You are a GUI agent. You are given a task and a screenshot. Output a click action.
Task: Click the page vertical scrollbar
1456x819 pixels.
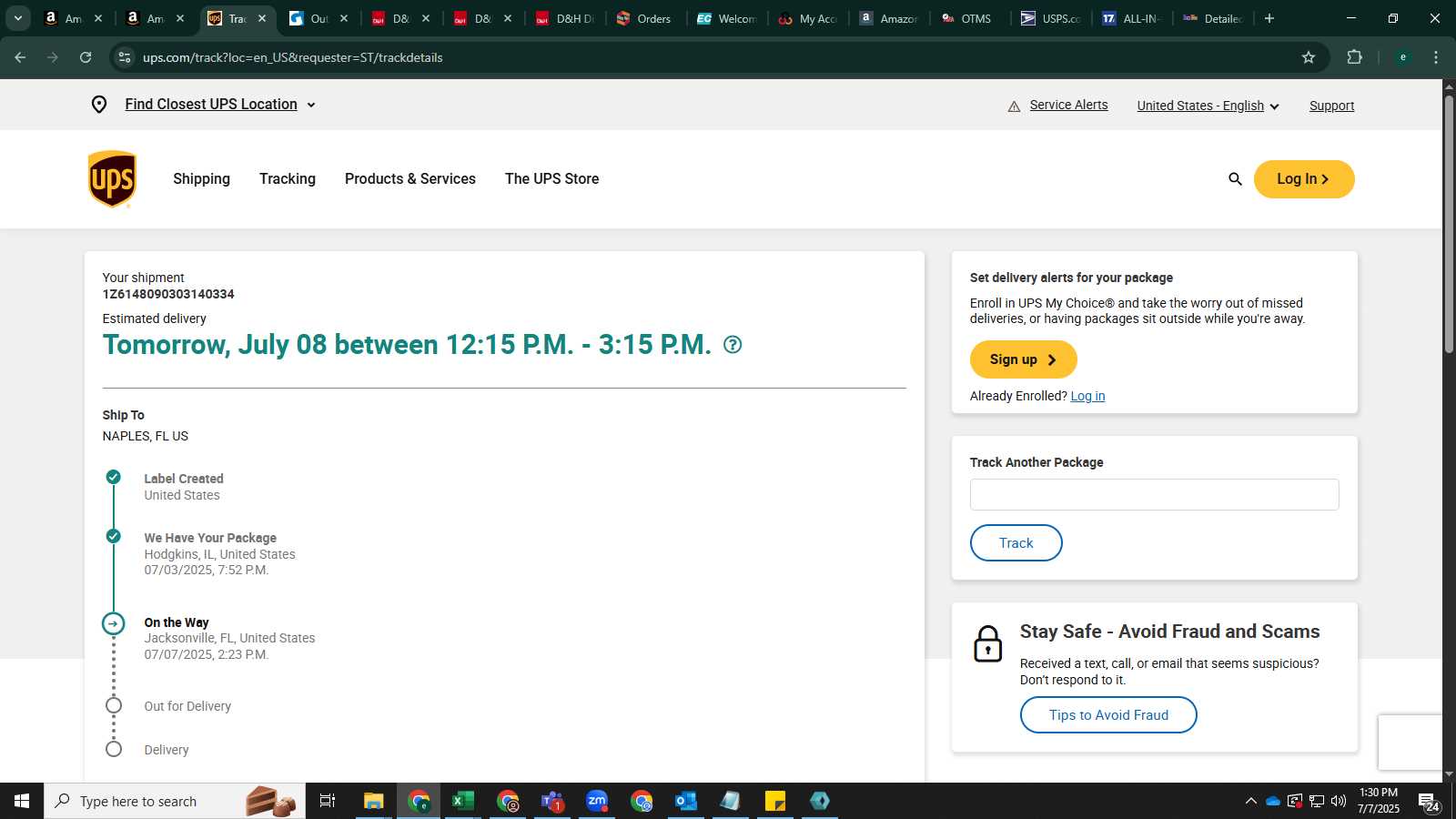(1449, 223)
